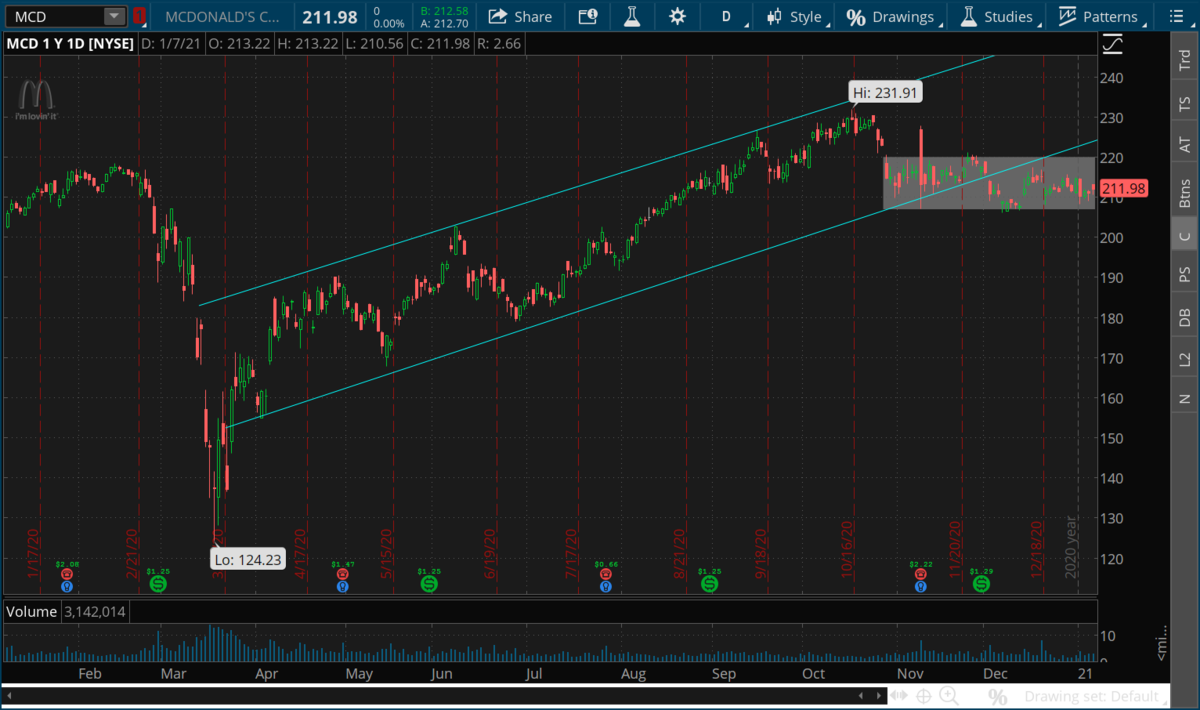Click the magnifier zoom icon
Image resolution: width=1200 pixels, height=710 pixels.
pyautogui.click(x=950, y=696)
